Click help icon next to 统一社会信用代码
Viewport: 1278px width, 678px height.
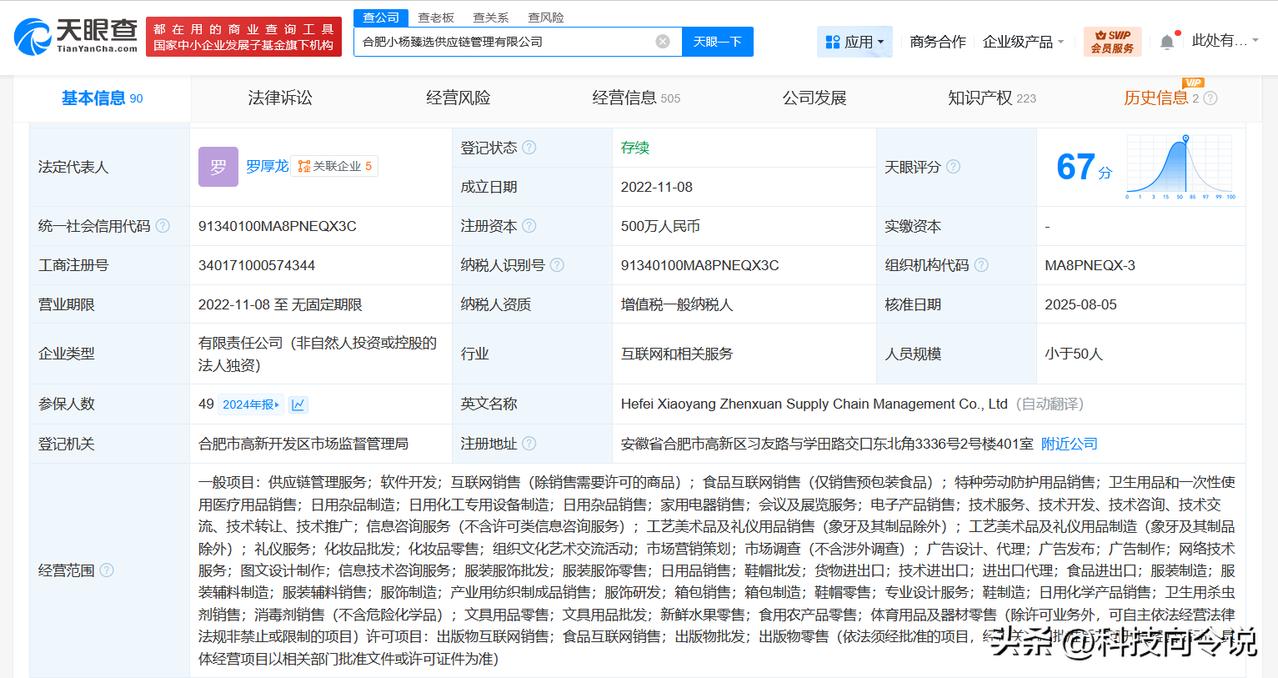(162, 226)
